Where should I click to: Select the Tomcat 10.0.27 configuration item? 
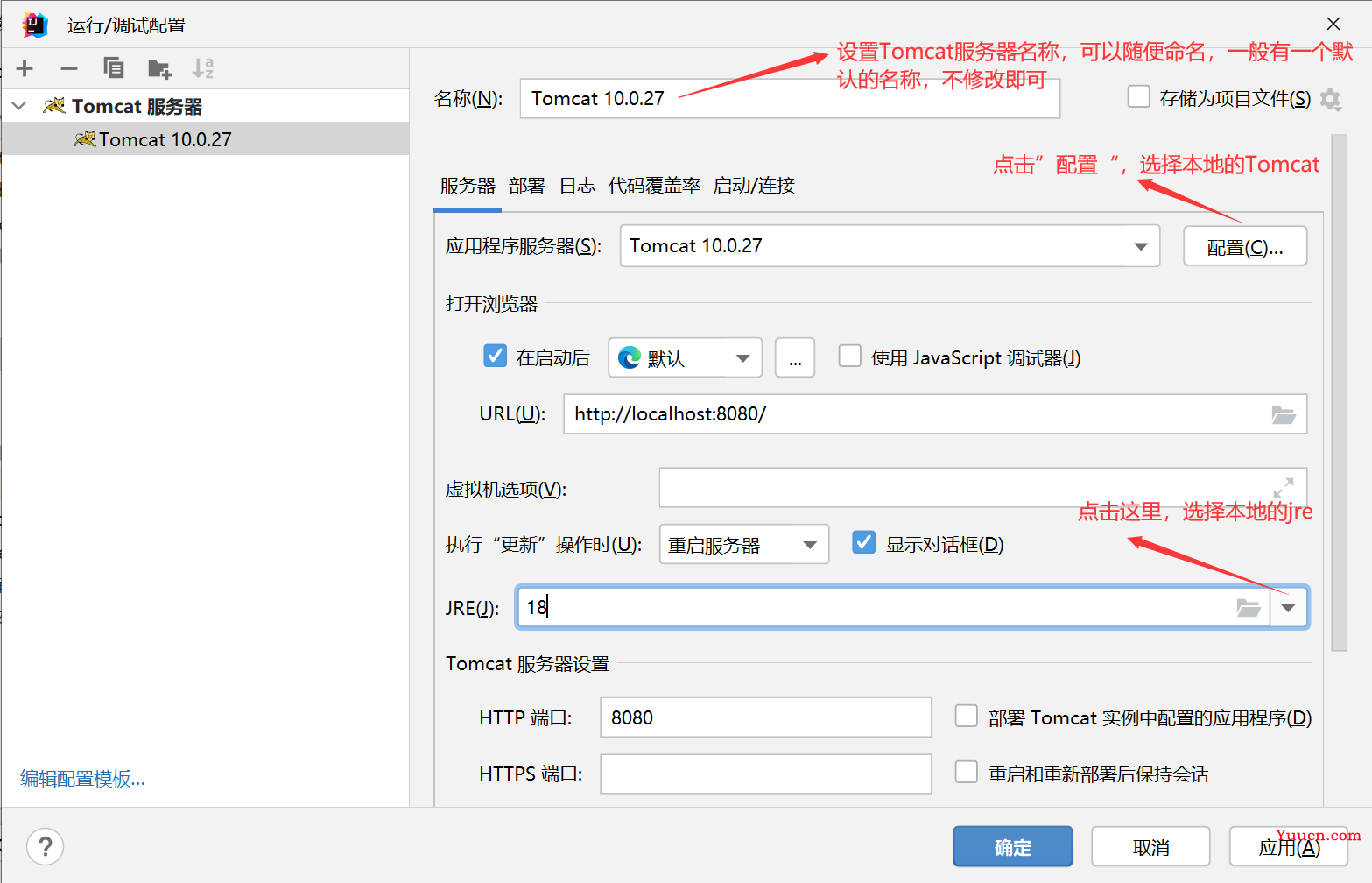tap(205, 139)
